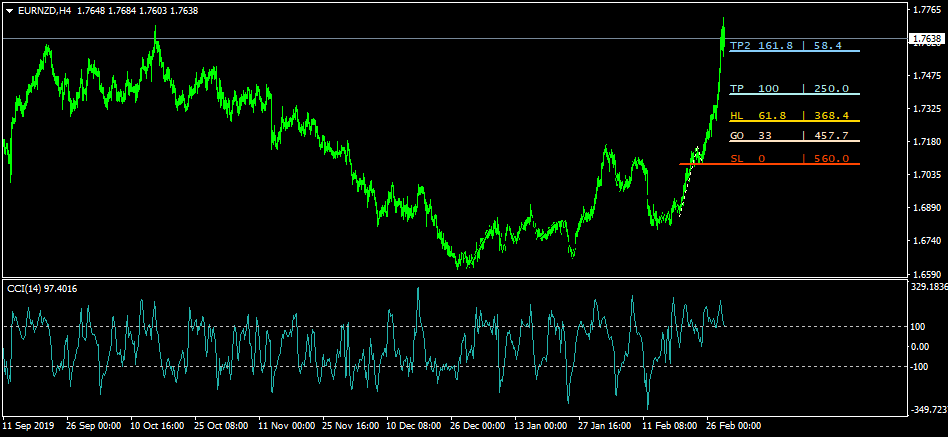
Task: Click the current price tag 1.7638
Action: 926,39
